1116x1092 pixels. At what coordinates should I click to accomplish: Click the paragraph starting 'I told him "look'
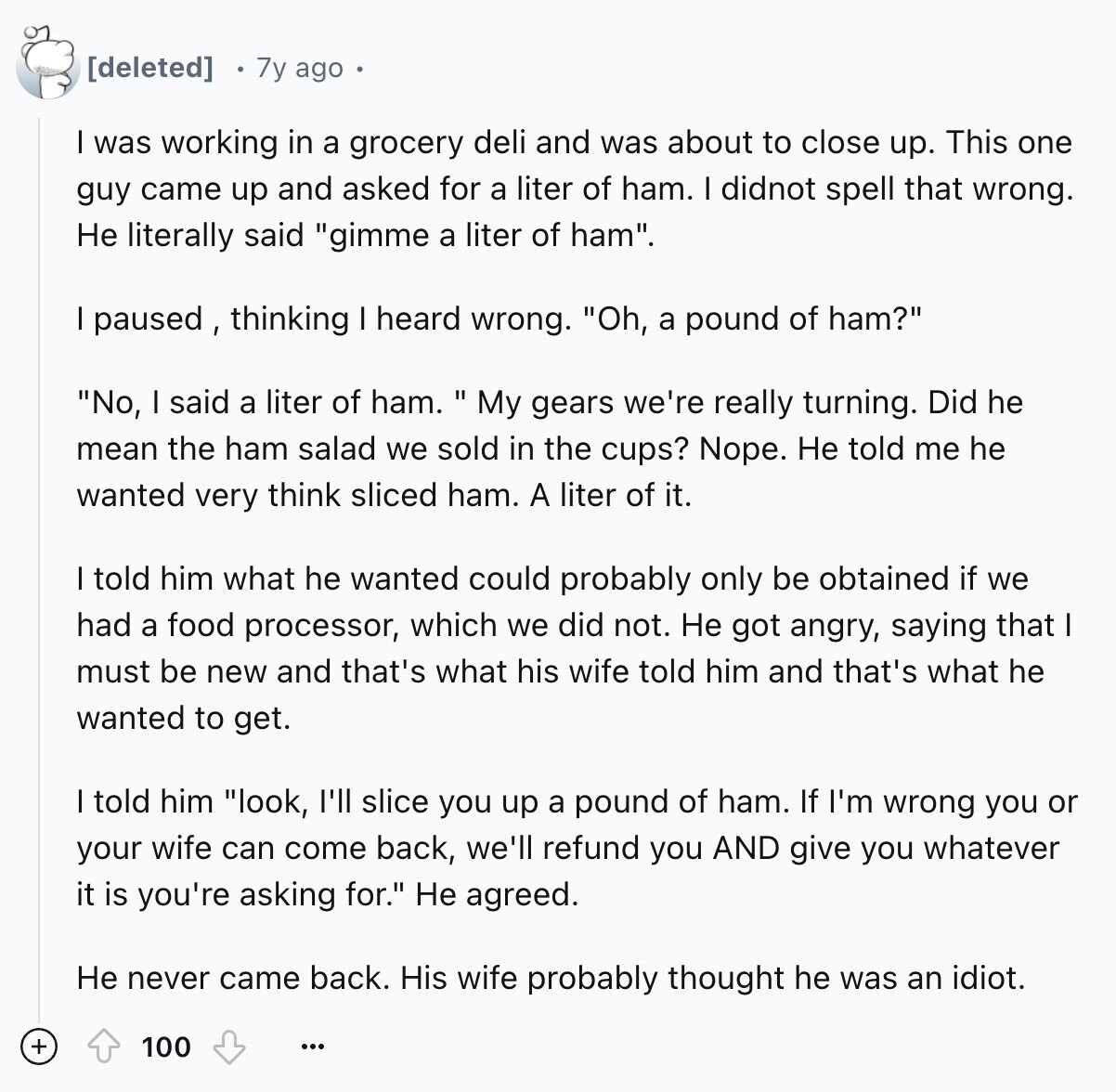577,848
